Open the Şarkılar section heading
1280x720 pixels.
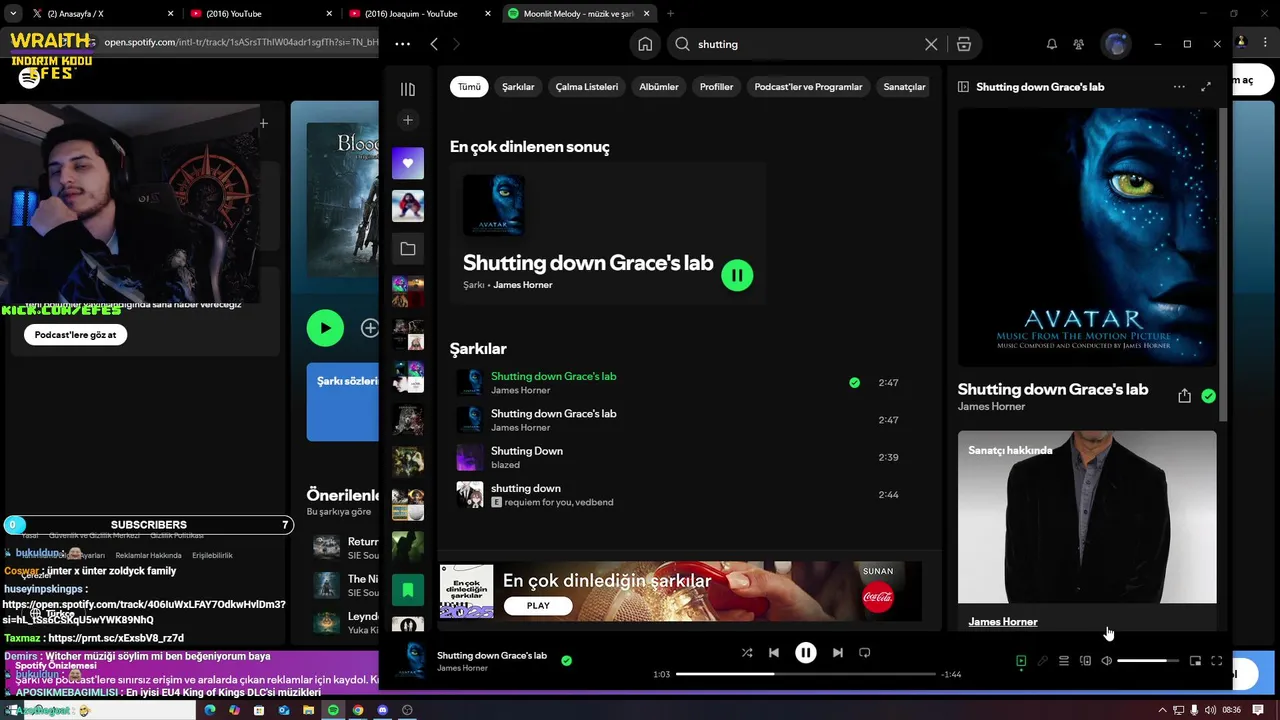[x=478, y=349]
